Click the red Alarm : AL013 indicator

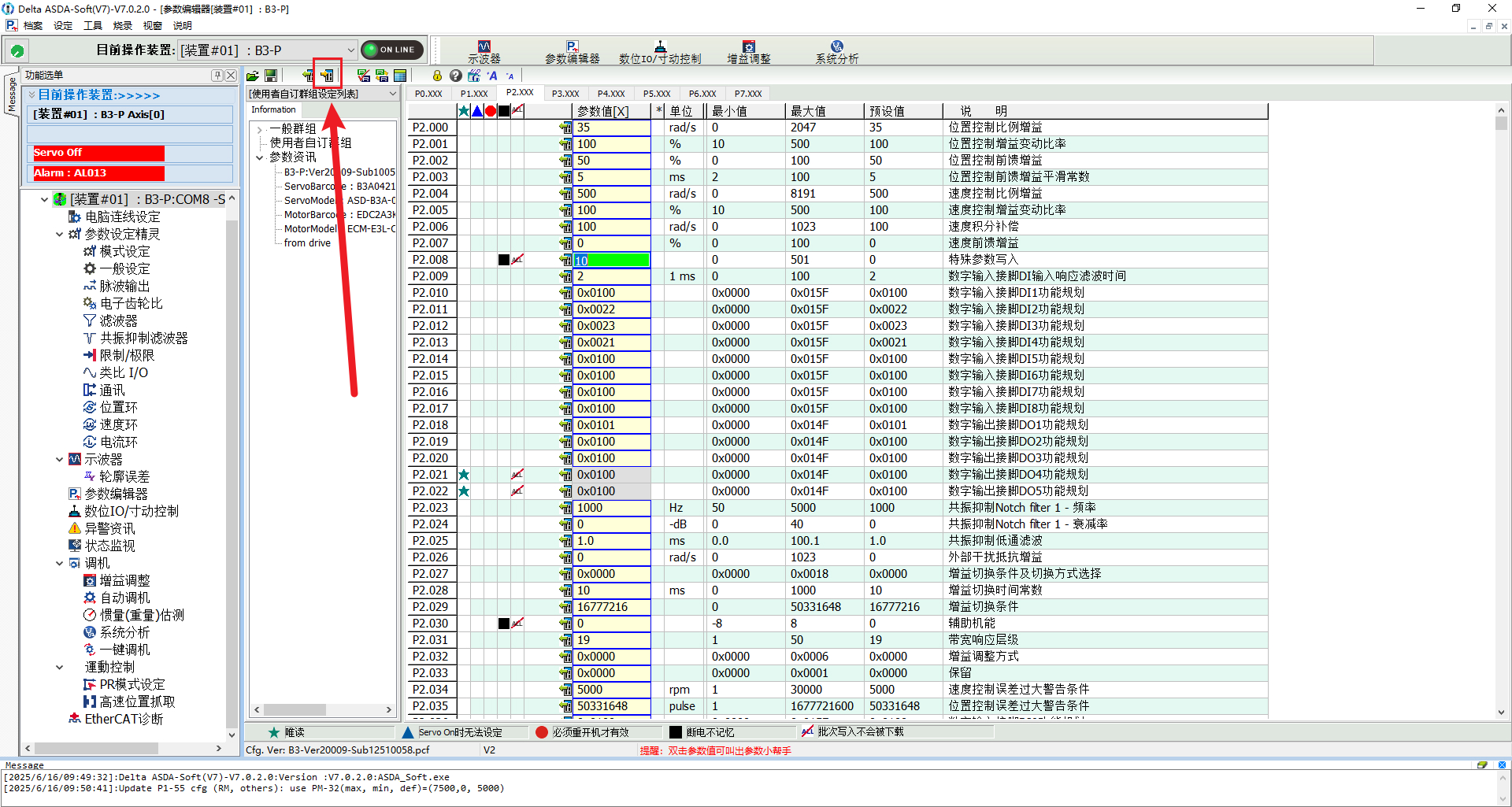98,173
